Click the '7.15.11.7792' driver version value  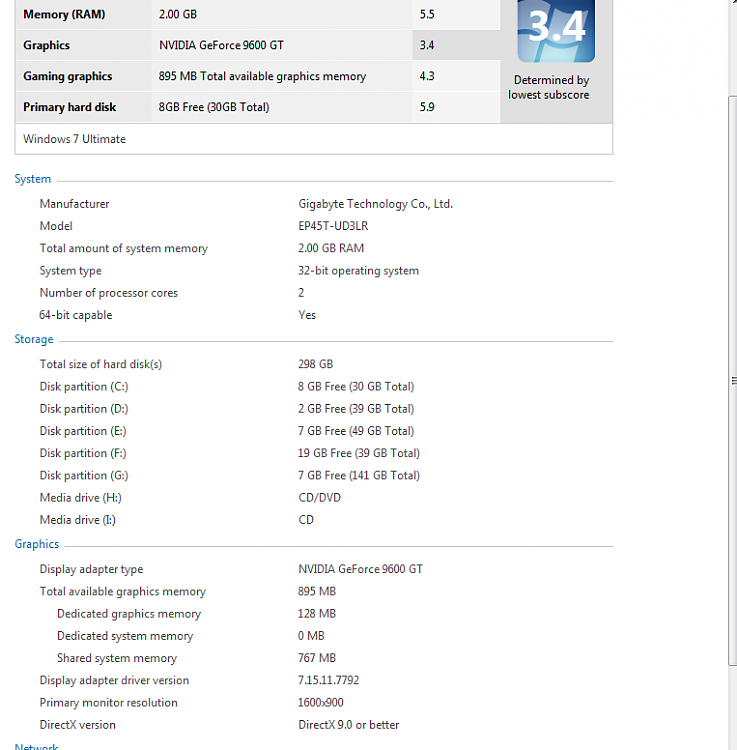coord(329,680)
